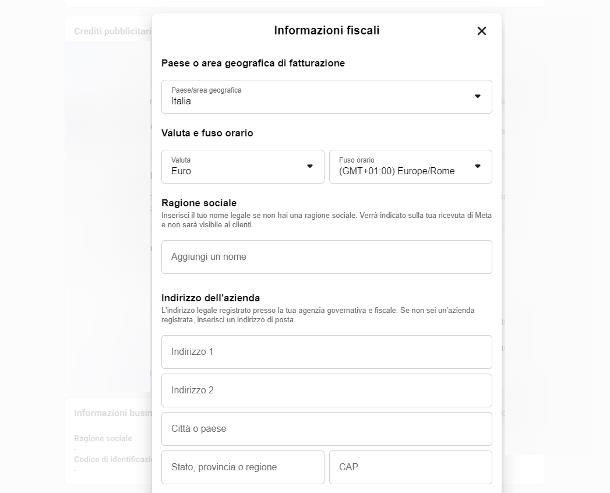Focus the CAP postal code field
610x493 pixels.
click(410, 467)
